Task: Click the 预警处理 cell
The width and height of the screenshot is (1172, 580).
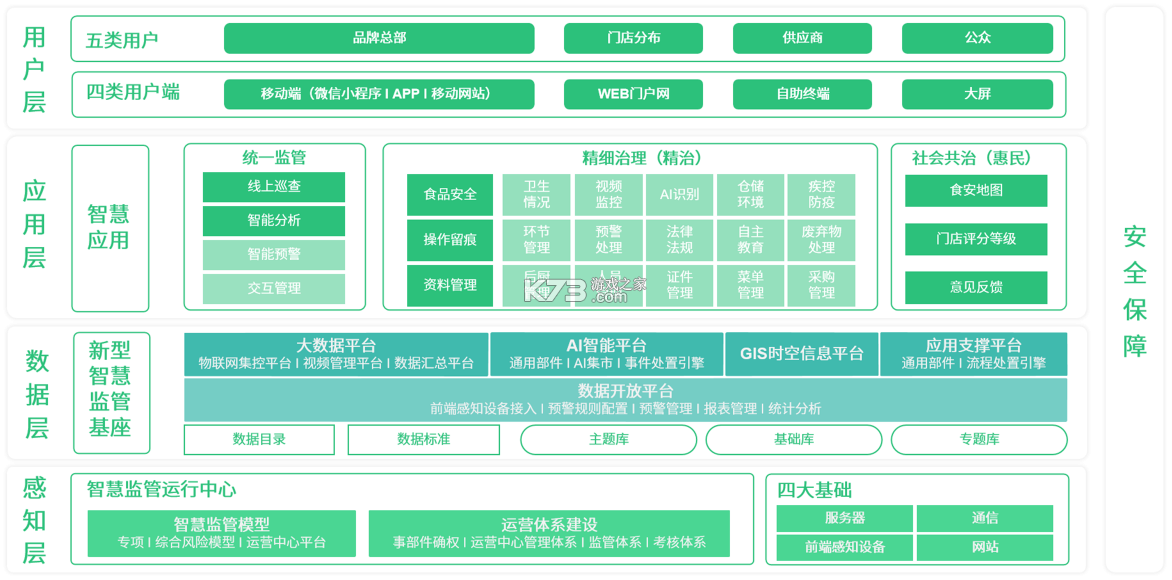Action: 608,240
